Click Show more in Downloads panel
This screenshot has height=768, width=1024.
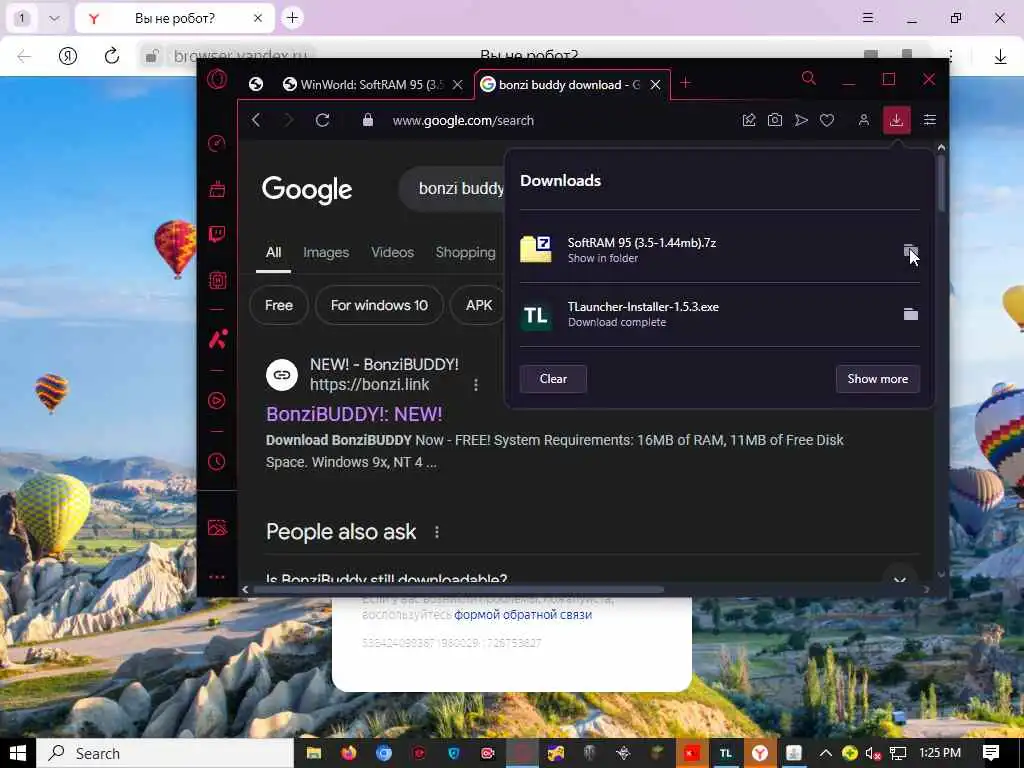pyautogui.click(x=878, y=379)
